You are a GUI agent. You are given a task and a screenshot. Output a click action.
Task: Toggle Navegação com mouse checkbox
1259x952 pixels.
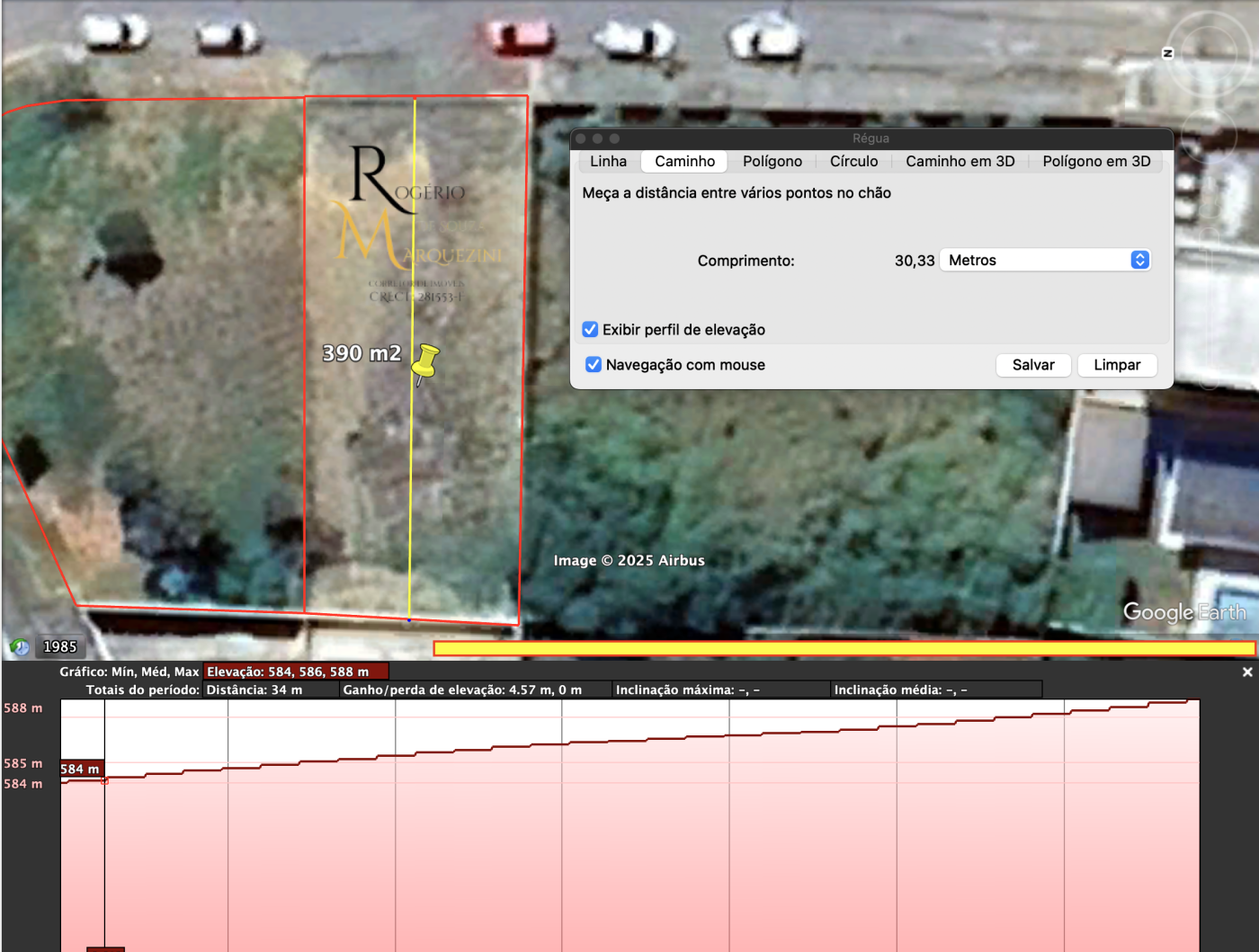[x=594, y=365]
